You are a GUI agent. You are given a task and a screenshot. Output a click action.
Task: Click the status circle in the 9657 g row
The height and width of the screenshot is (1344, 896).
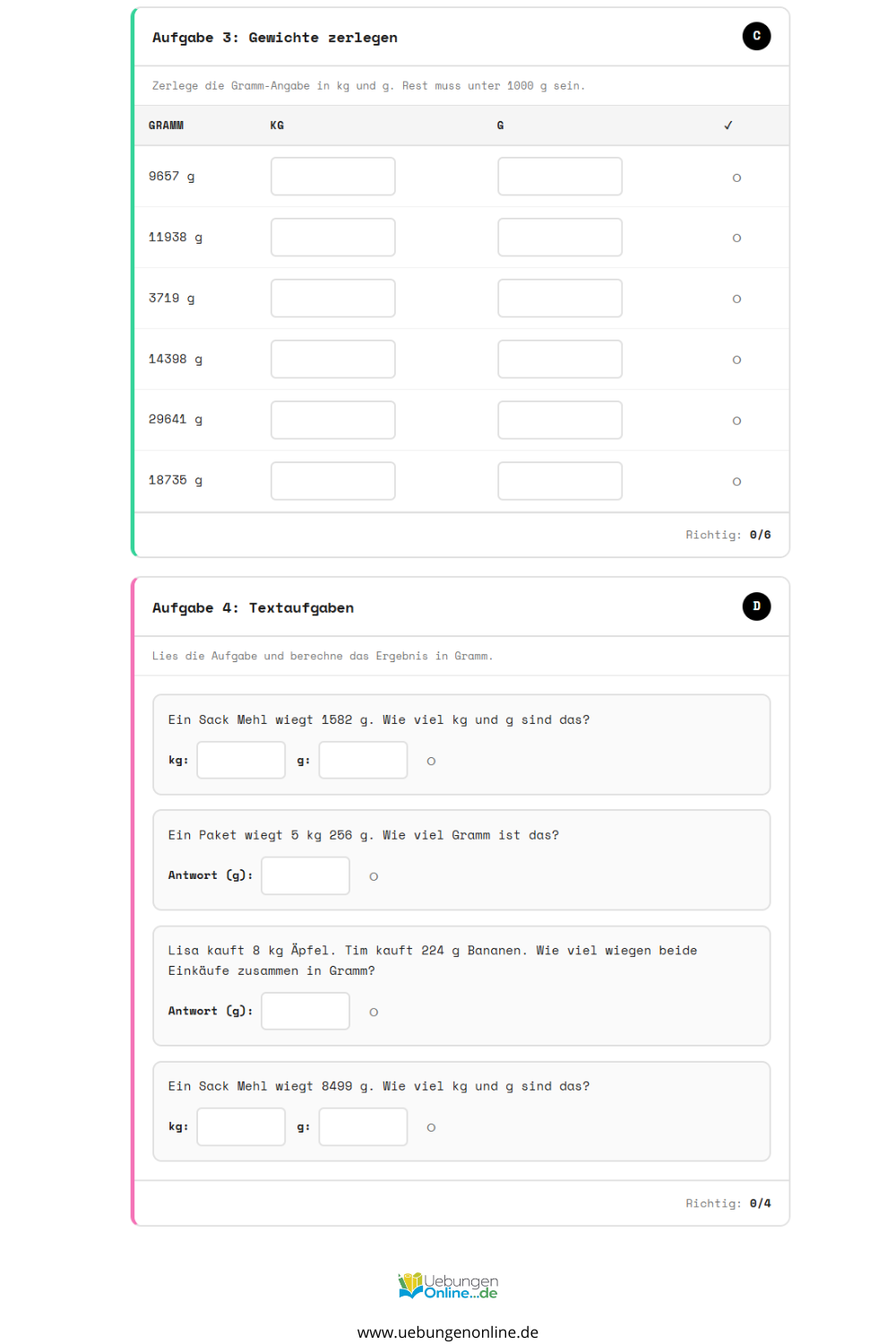pos(737,177)
